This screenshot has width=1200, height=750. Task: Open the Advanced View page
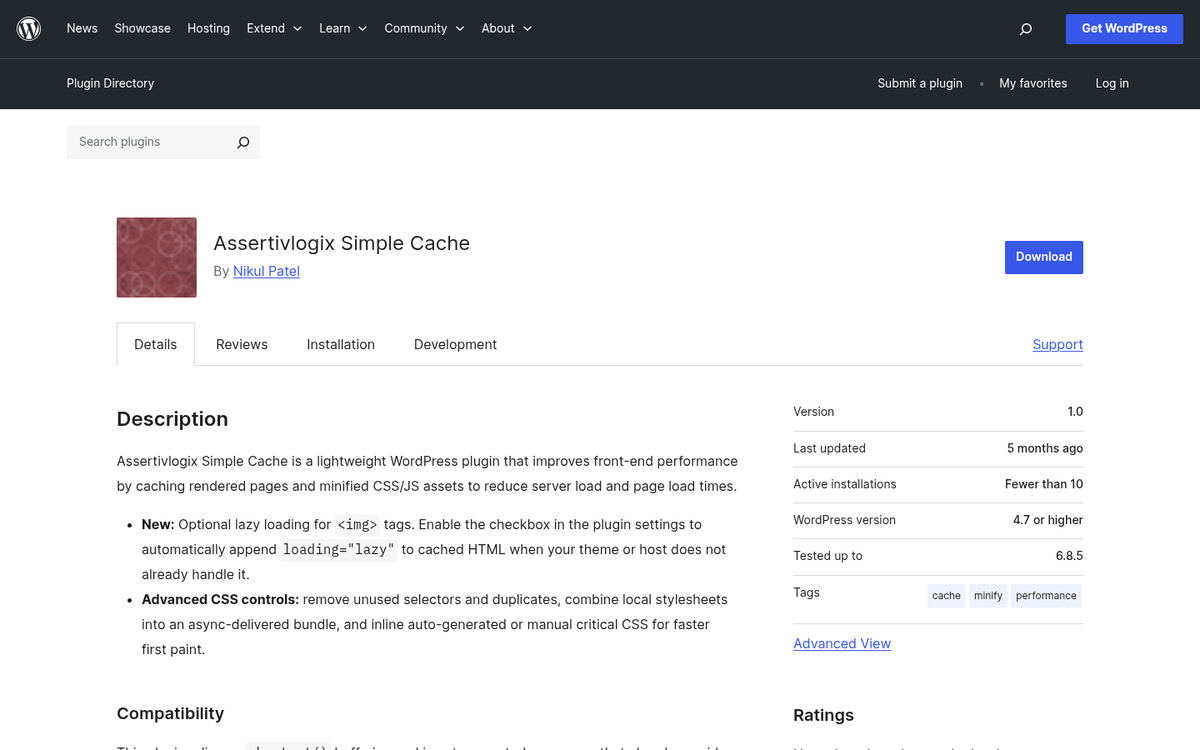(x=842, y=643)
